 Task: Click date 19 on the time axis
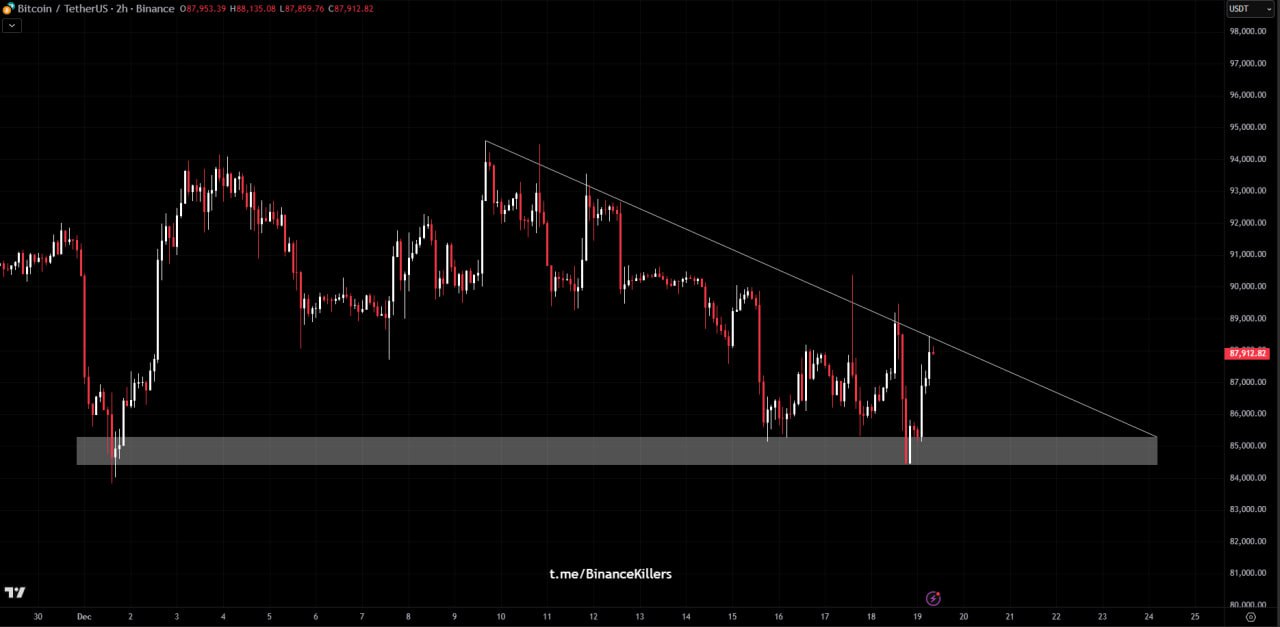917,617
